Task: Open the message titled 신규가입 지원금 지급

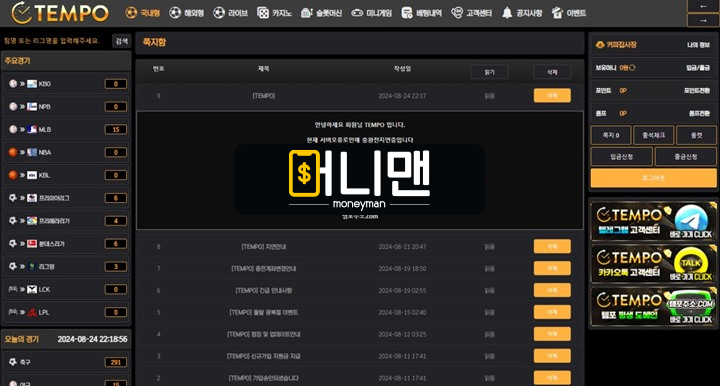Action: 264,356
